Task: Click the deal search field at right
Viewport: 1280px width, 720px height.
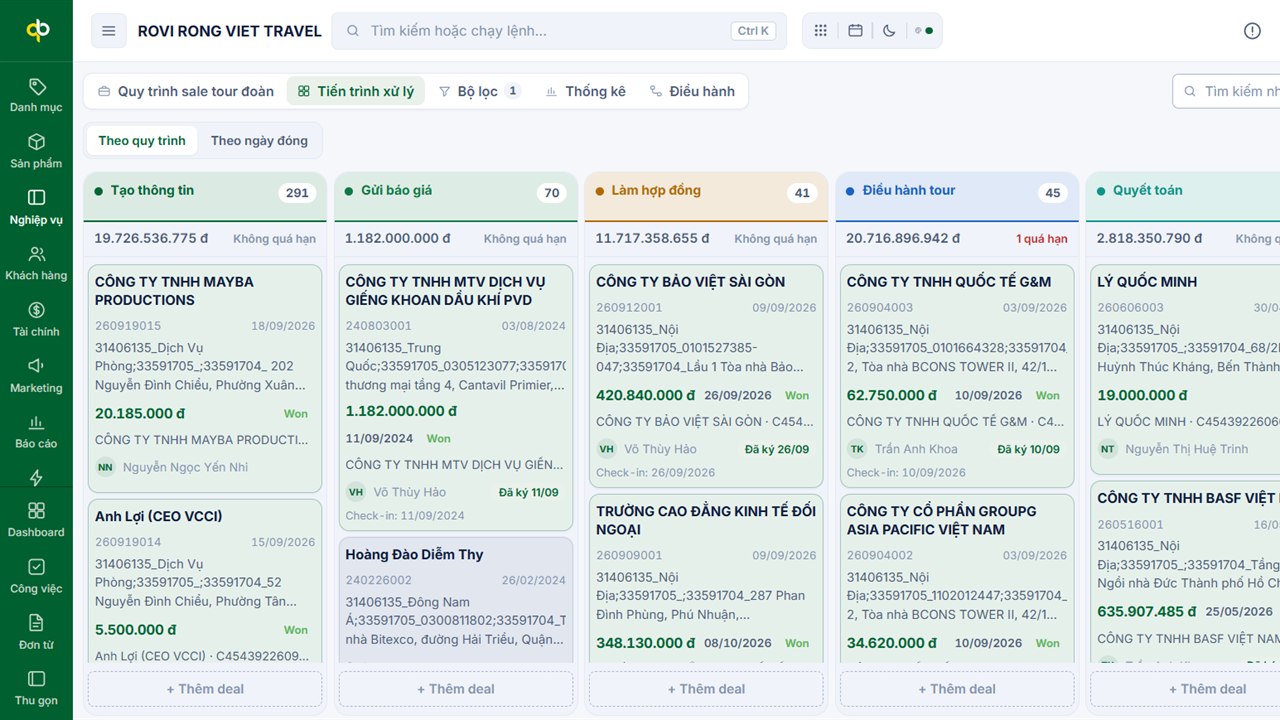Action: pos(1227,91)
